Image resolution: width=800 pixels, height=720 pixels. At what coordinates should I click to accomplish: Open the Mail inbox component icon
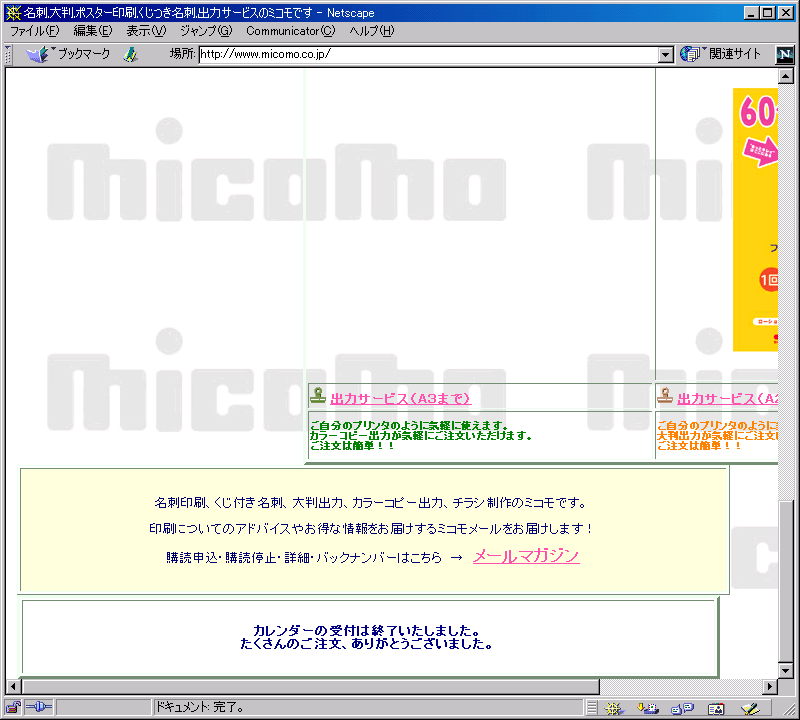[x=648, y=708]
